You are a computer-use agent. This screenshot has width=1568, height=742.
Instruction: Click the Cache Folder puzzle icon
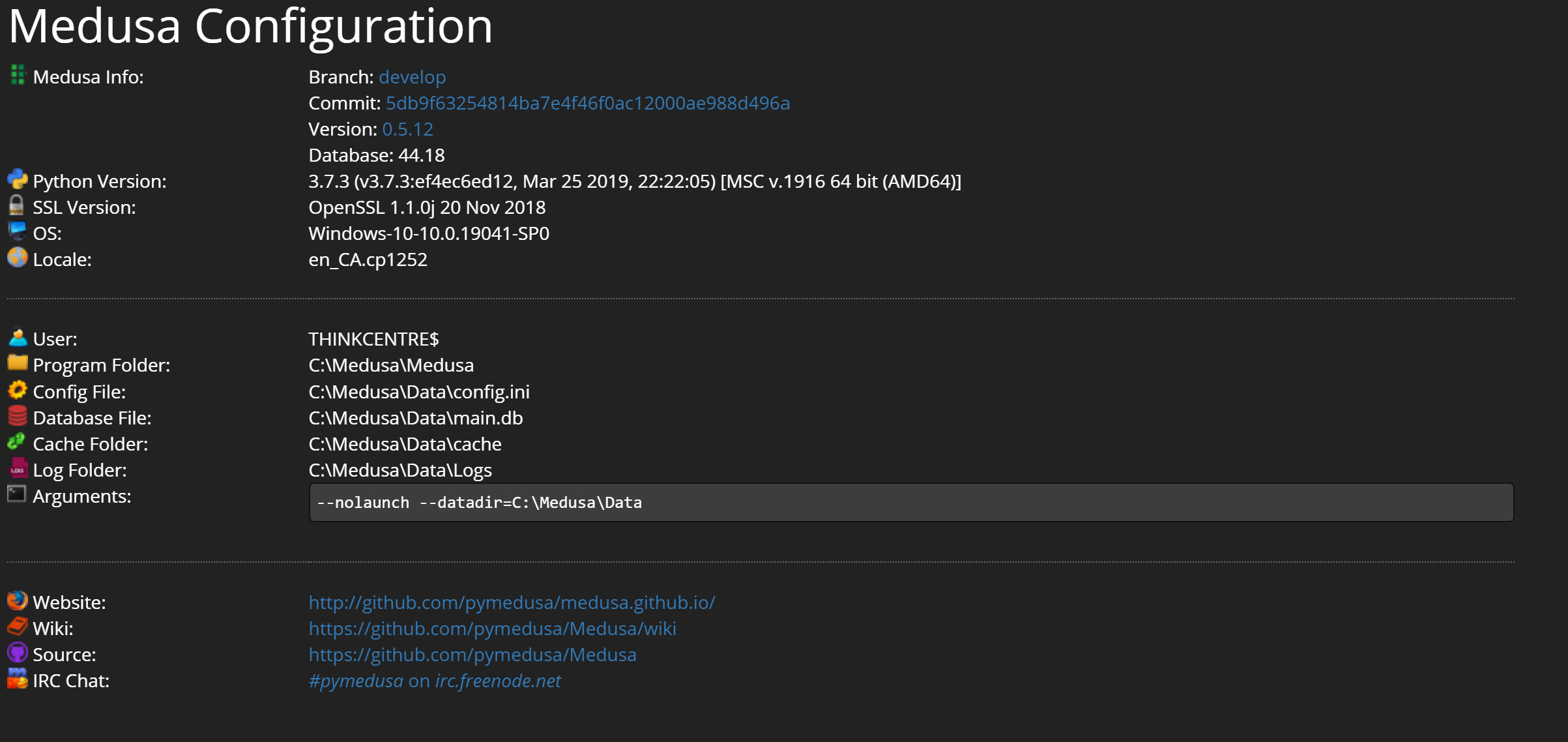[17, 443]
